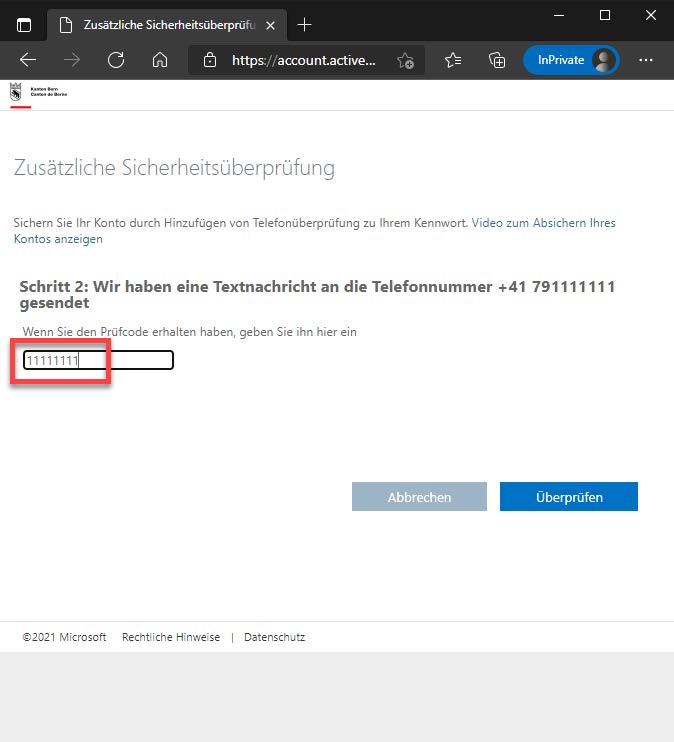This screenshot has width=674, height=742.
Task: View site information via the lock icon
Action: tap(210, 60)
